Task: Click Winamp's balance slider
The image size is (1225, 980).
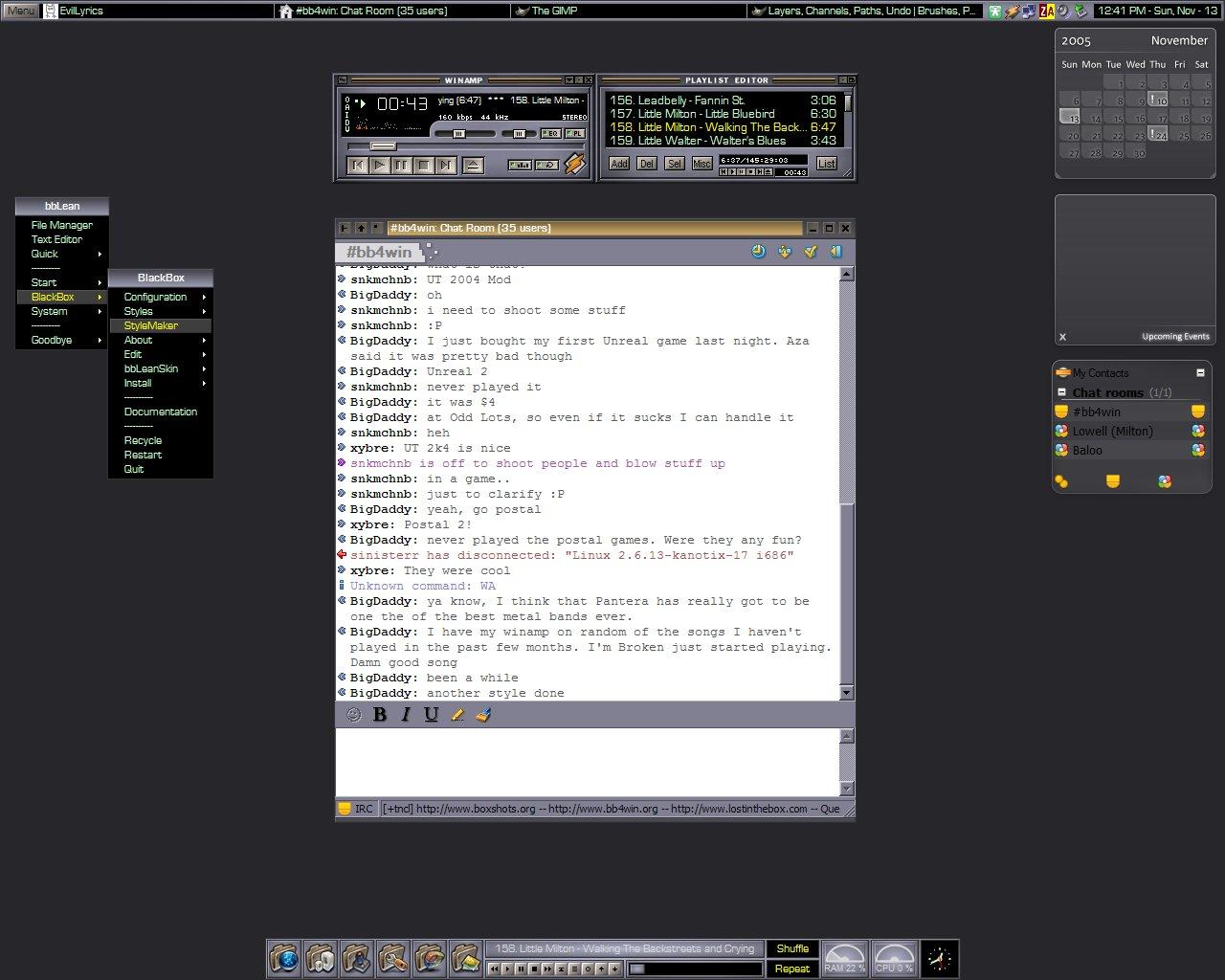Action: tap(519, 134)
